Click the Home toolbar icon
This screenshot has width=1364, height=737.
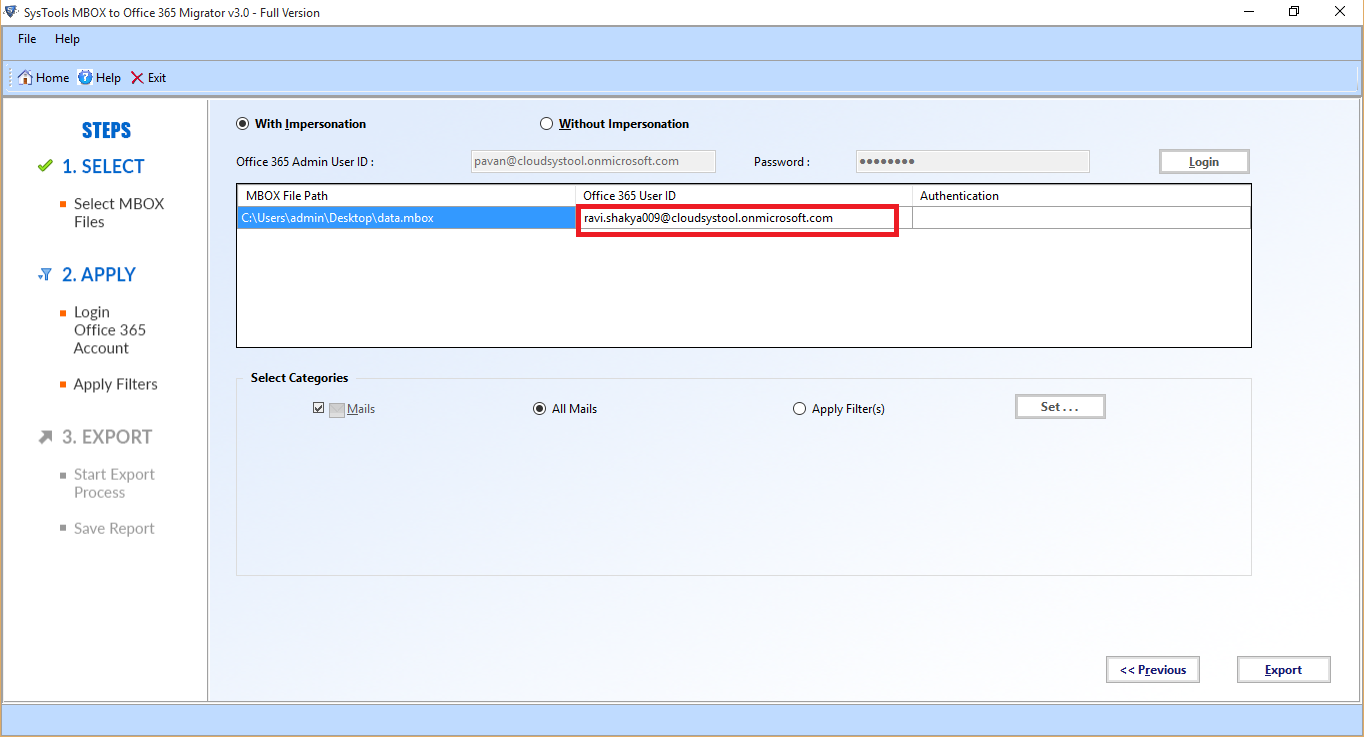tap(26, 78)
